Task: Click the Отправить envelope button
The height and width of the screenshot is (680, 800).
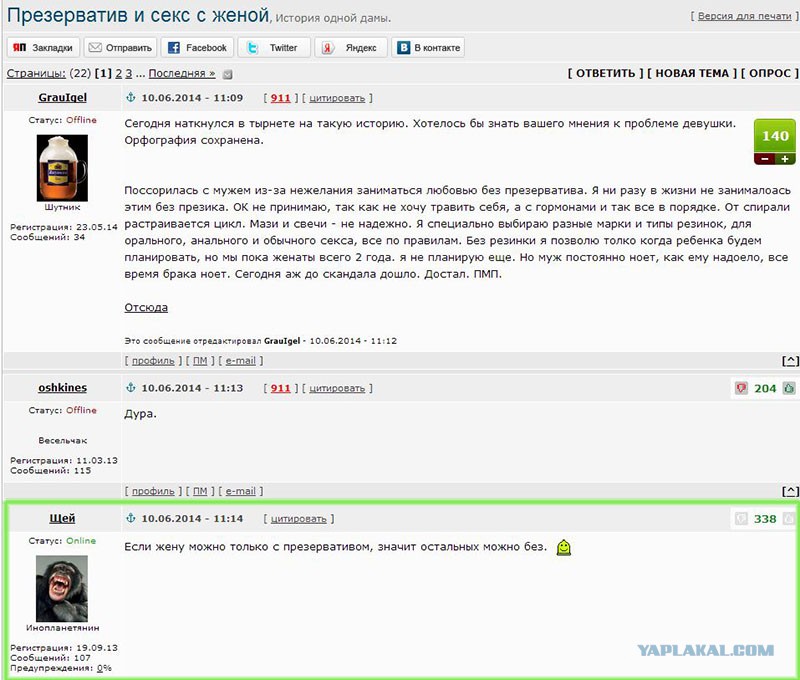Action: coord(120,47)
